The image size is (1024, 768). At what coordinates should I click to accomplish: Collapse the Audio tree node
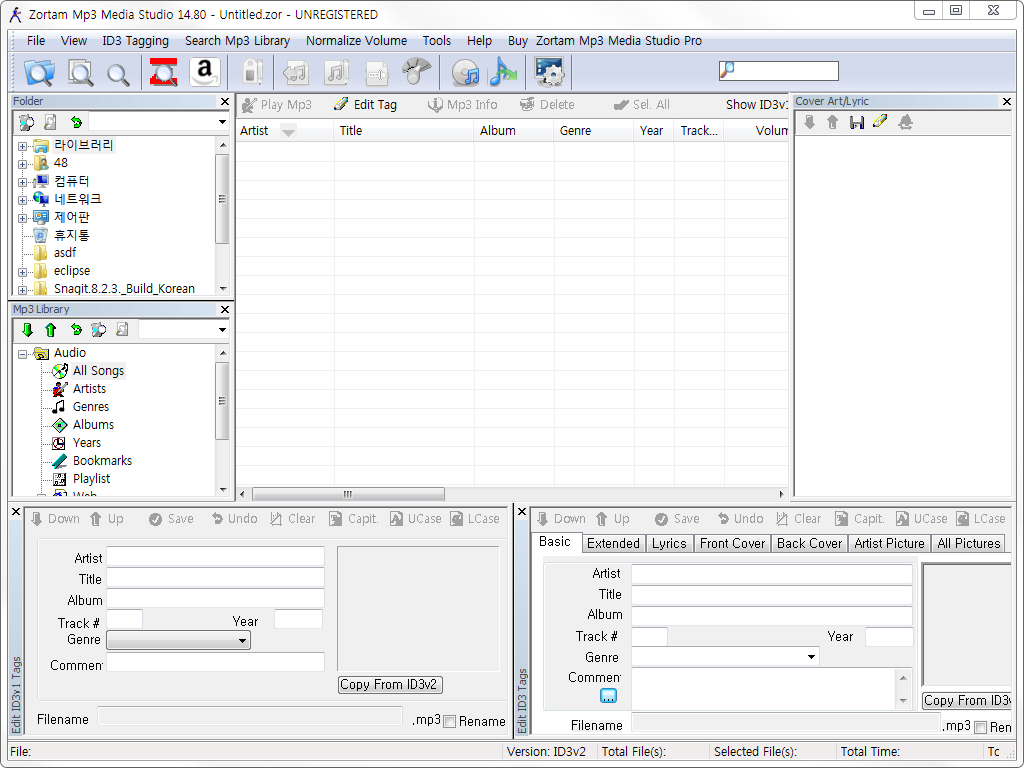tap(22, 354)
